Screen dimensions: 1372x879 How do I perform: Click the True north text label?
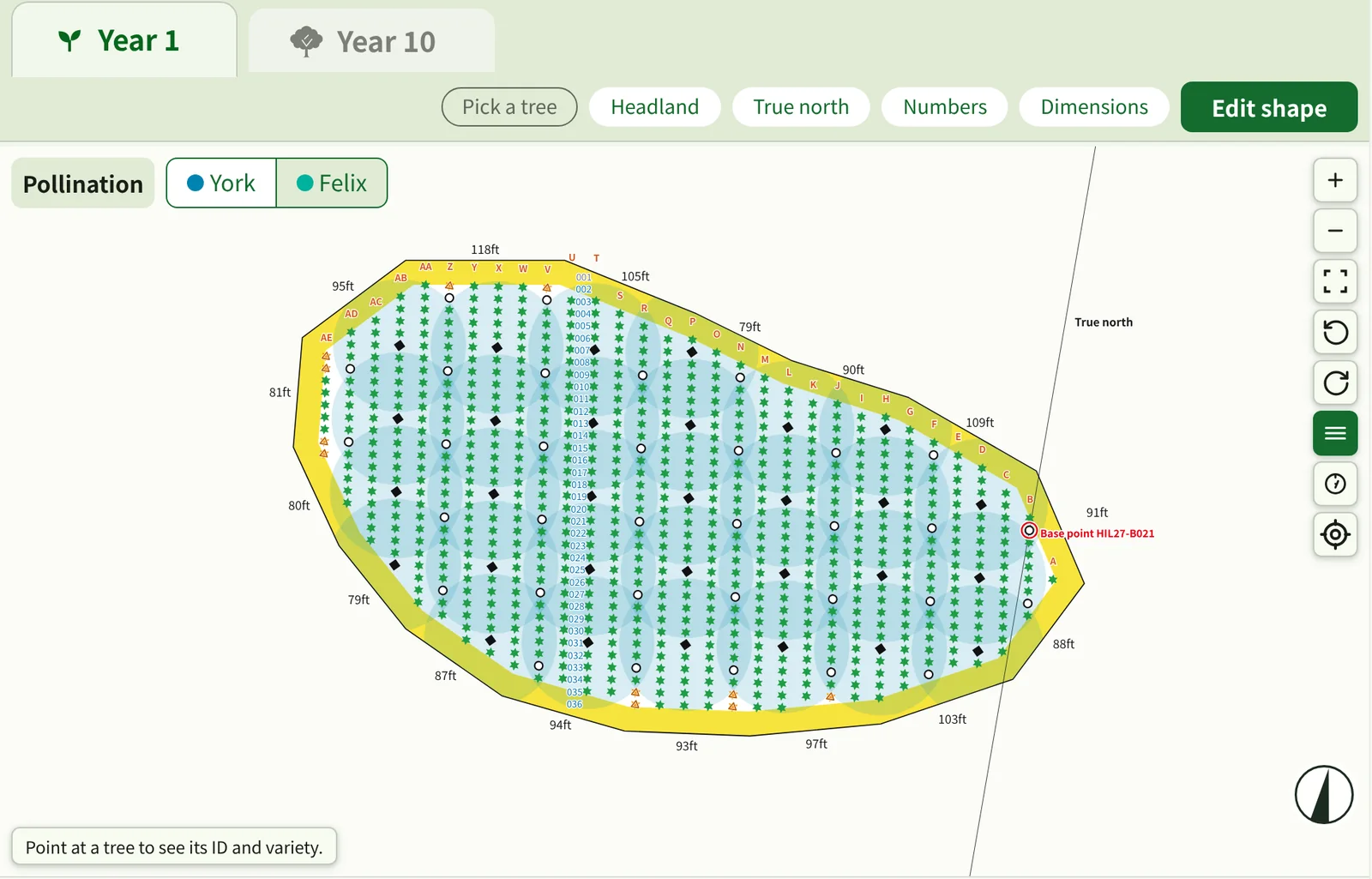1104,322
